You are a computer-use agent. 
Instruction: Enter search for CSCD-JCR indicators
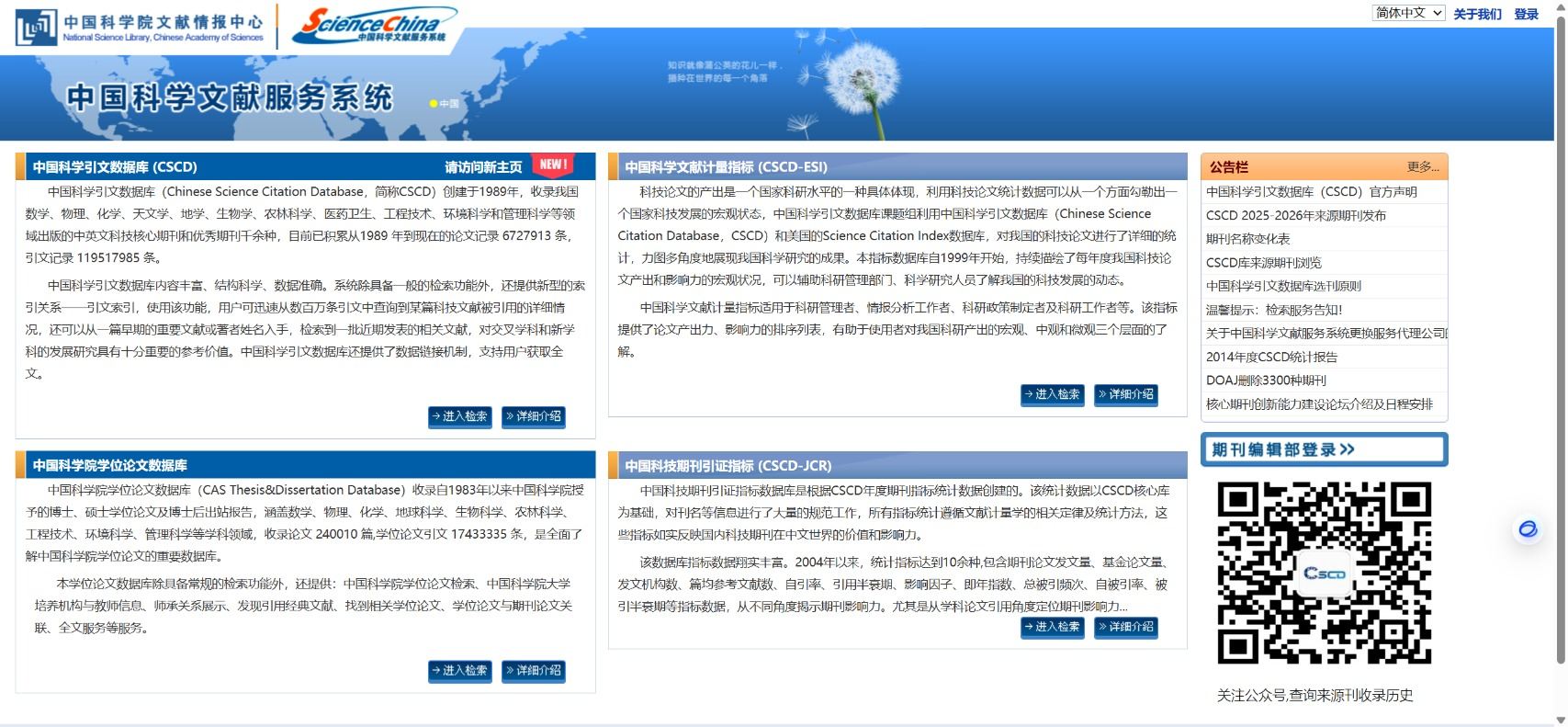[x=1053, y=627]
